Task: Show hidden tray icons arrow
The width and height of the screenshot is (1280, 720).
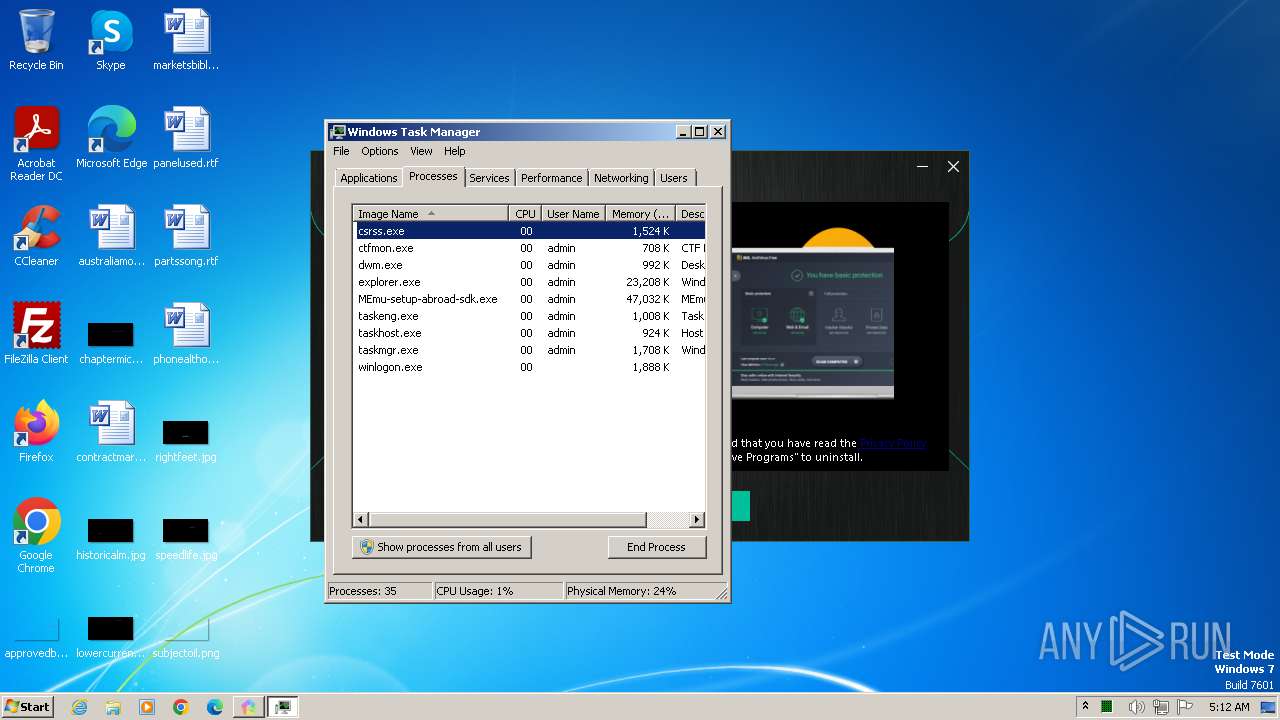Action: coord(1086,706)
